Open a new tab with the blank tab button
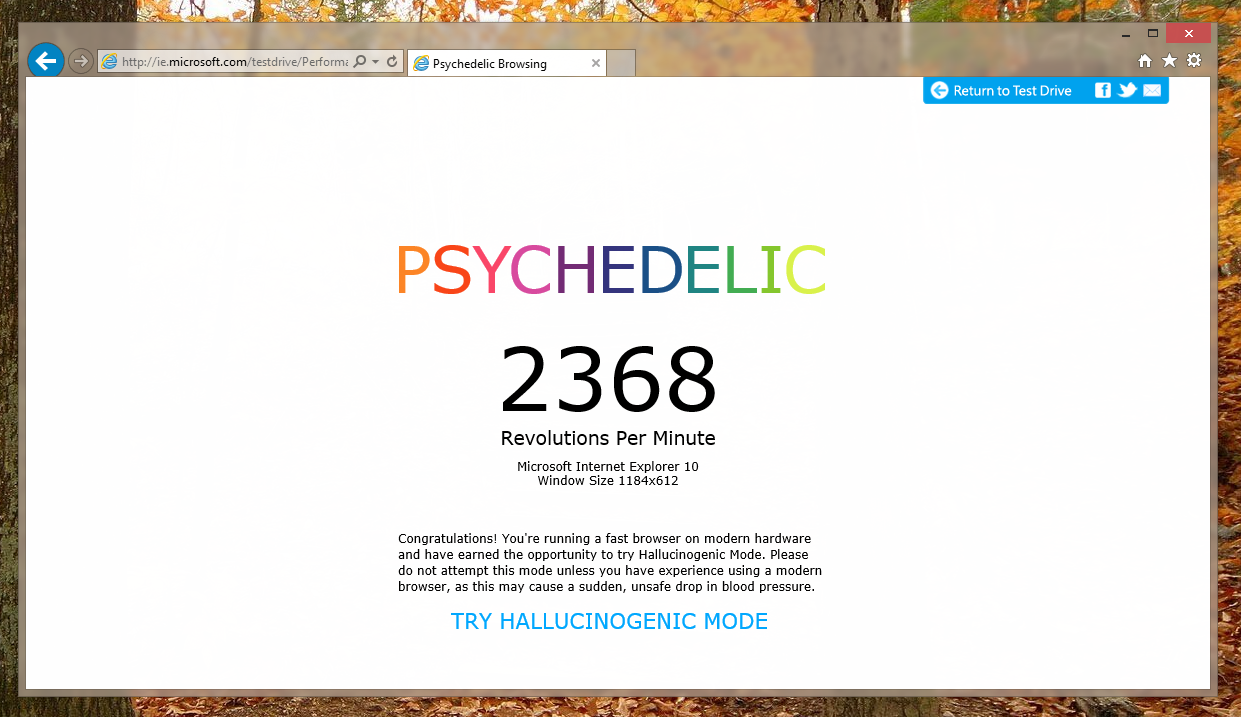Screen dimensions: 1241x717 pos(621,64)
